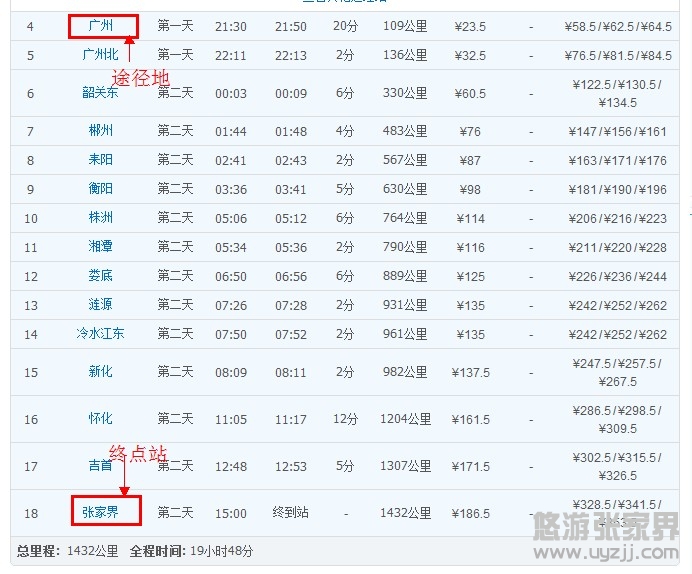
Task: Click the 总里程 1432公里 summary text
Action: (x=68, y=551)
